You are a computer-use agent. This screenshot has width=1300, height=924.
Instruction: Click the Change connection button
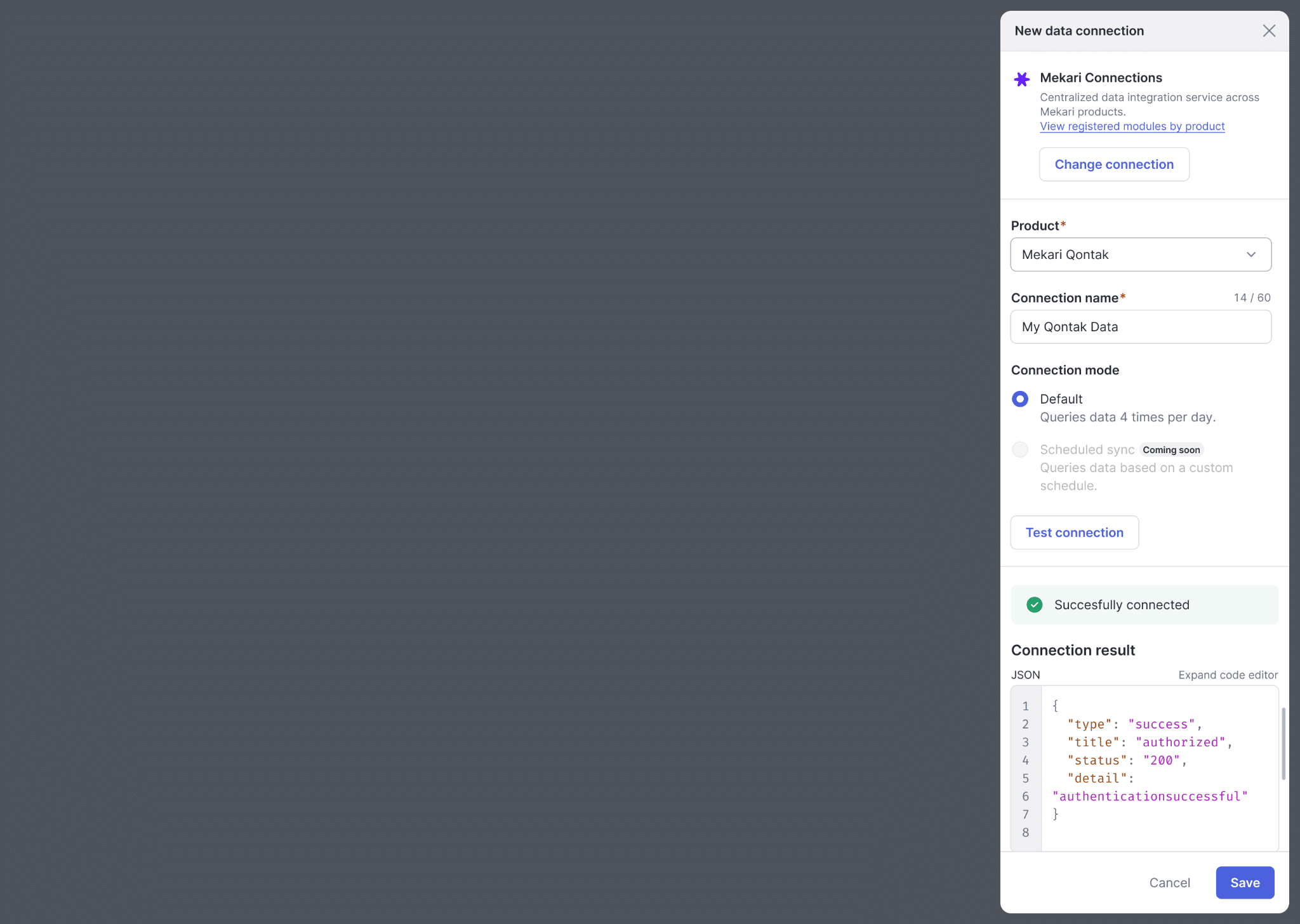(x=1114, y=164)
